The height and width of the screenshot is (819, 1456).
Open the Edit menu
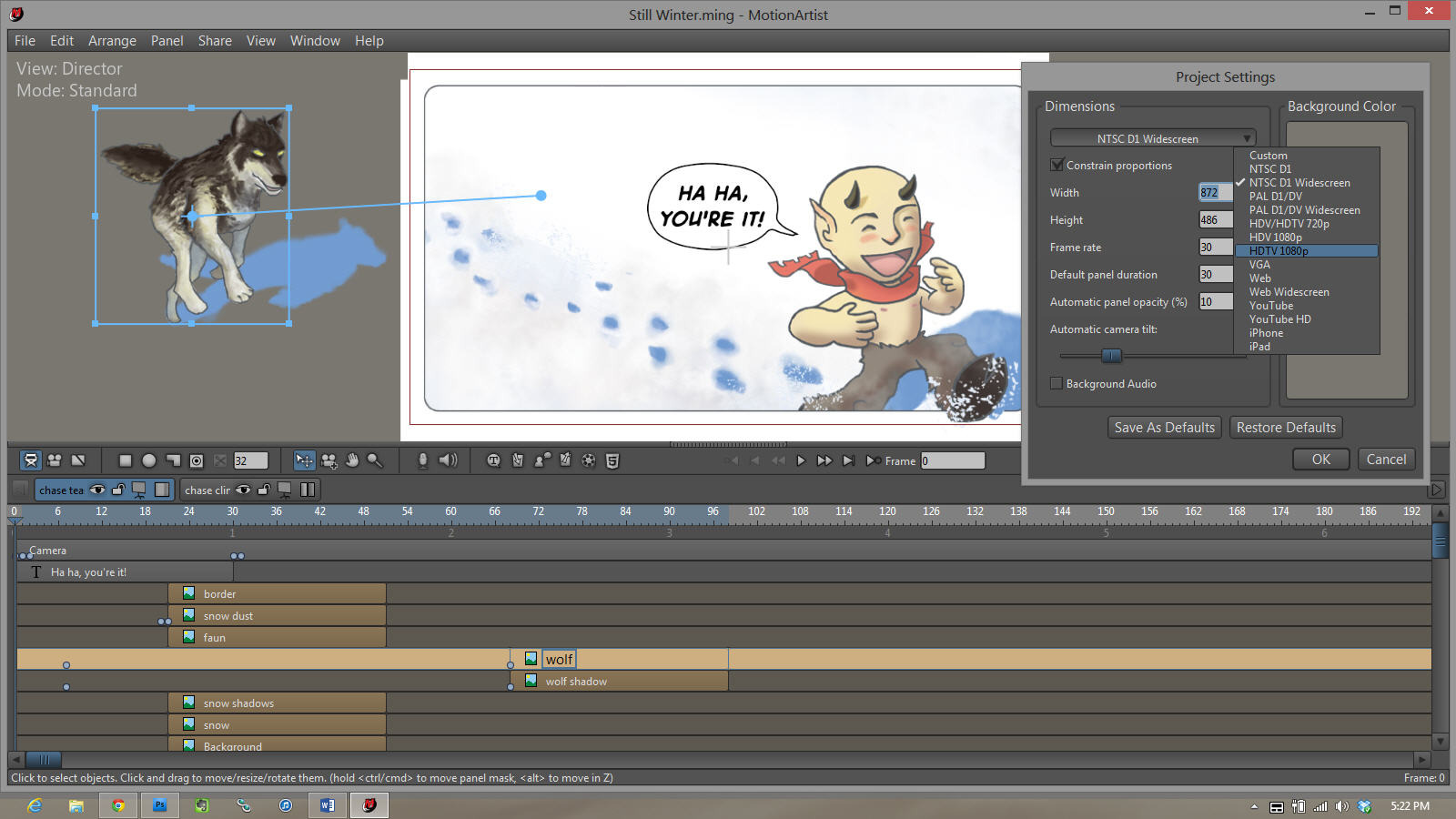coord(62,41)
